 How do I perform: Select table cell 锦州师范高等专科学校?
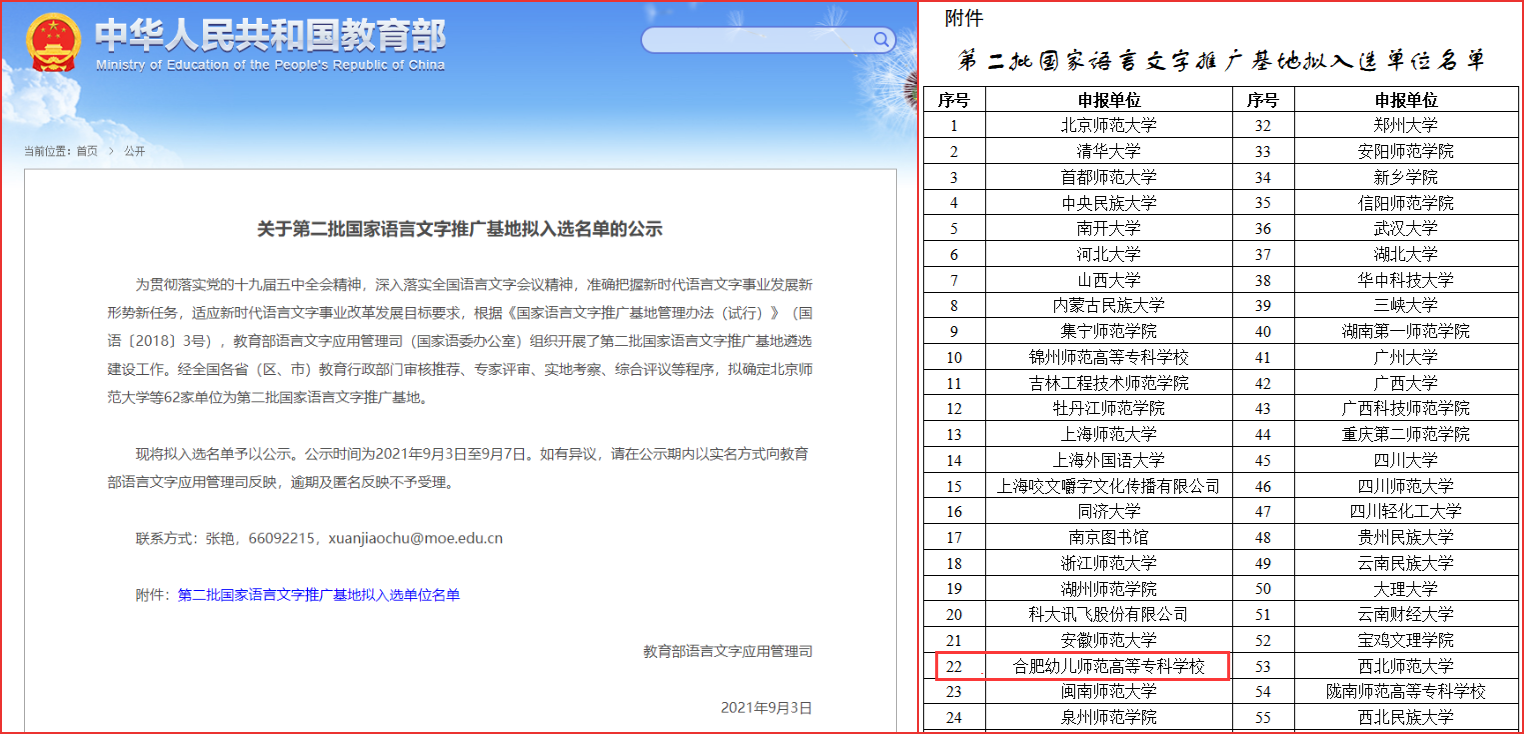click(x=1109, y=357)
